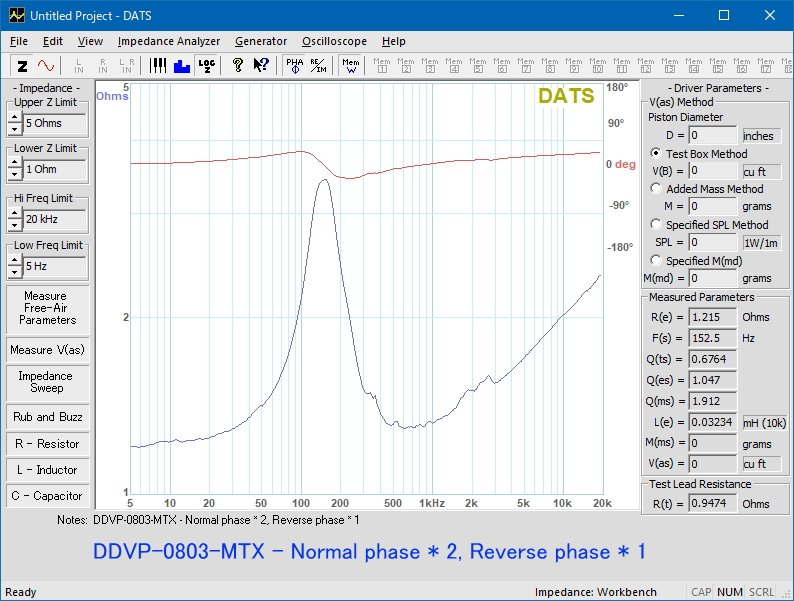Image resolution: width=794 pixels, height=601 pixels.
Task: Click the blue bar chart toolbar icon
Action: [182, 66]
